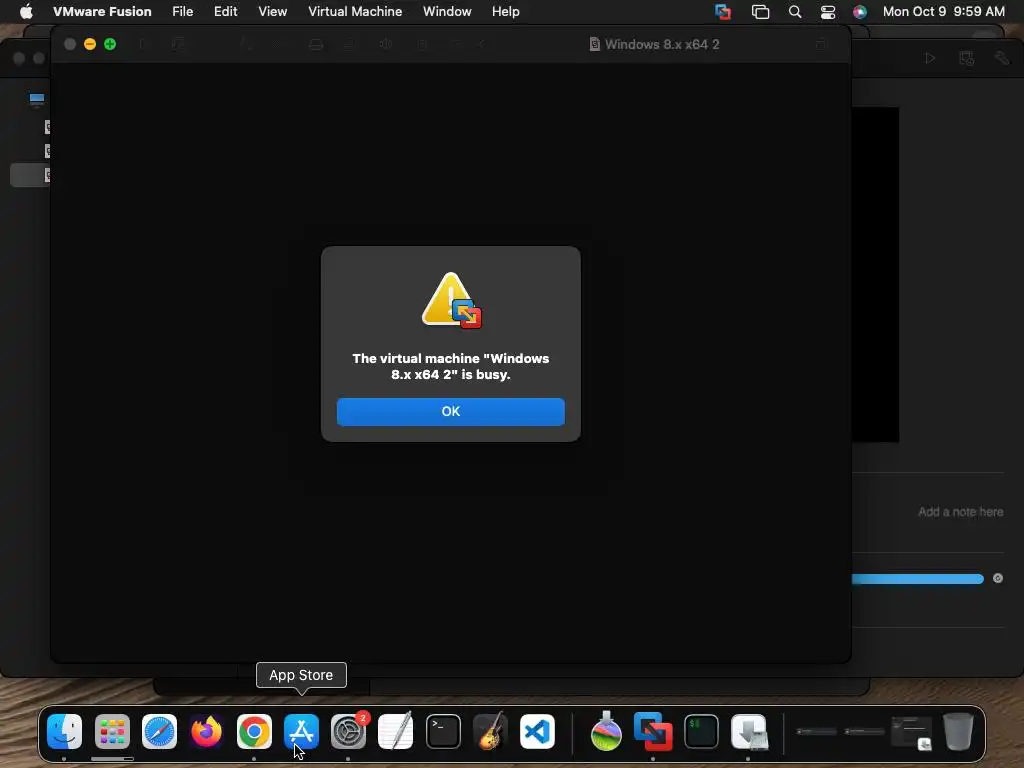The width and height of the screenshot is (1024, 768).
Task: Select the computer icon in the Library sidebar
Action: pos(37,99)
